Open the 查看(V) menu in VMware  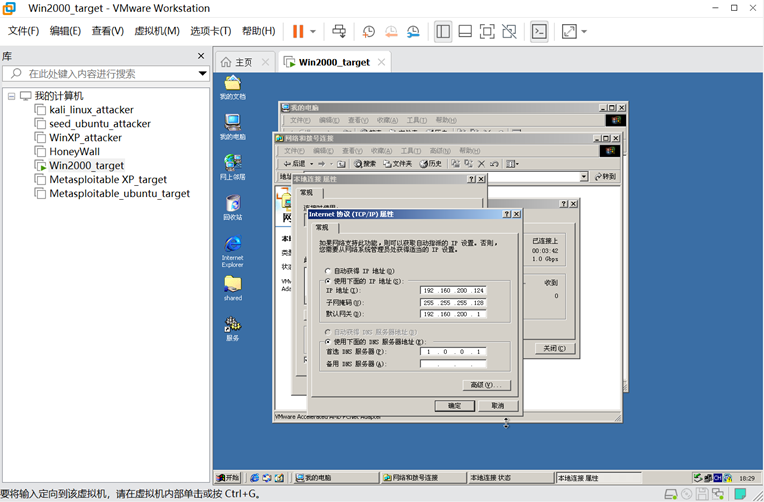(x=108, y=31)
